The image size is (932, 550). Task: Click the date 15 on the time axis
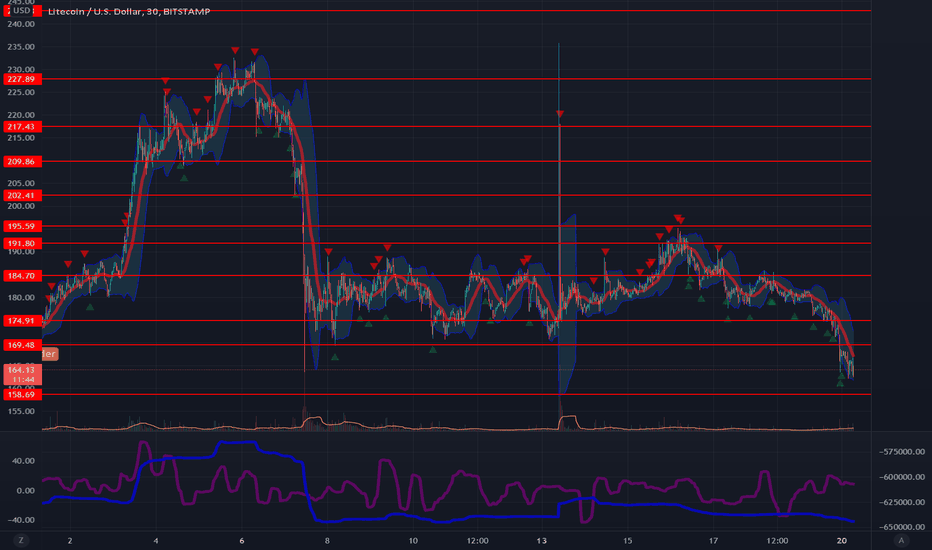(628, 540)
